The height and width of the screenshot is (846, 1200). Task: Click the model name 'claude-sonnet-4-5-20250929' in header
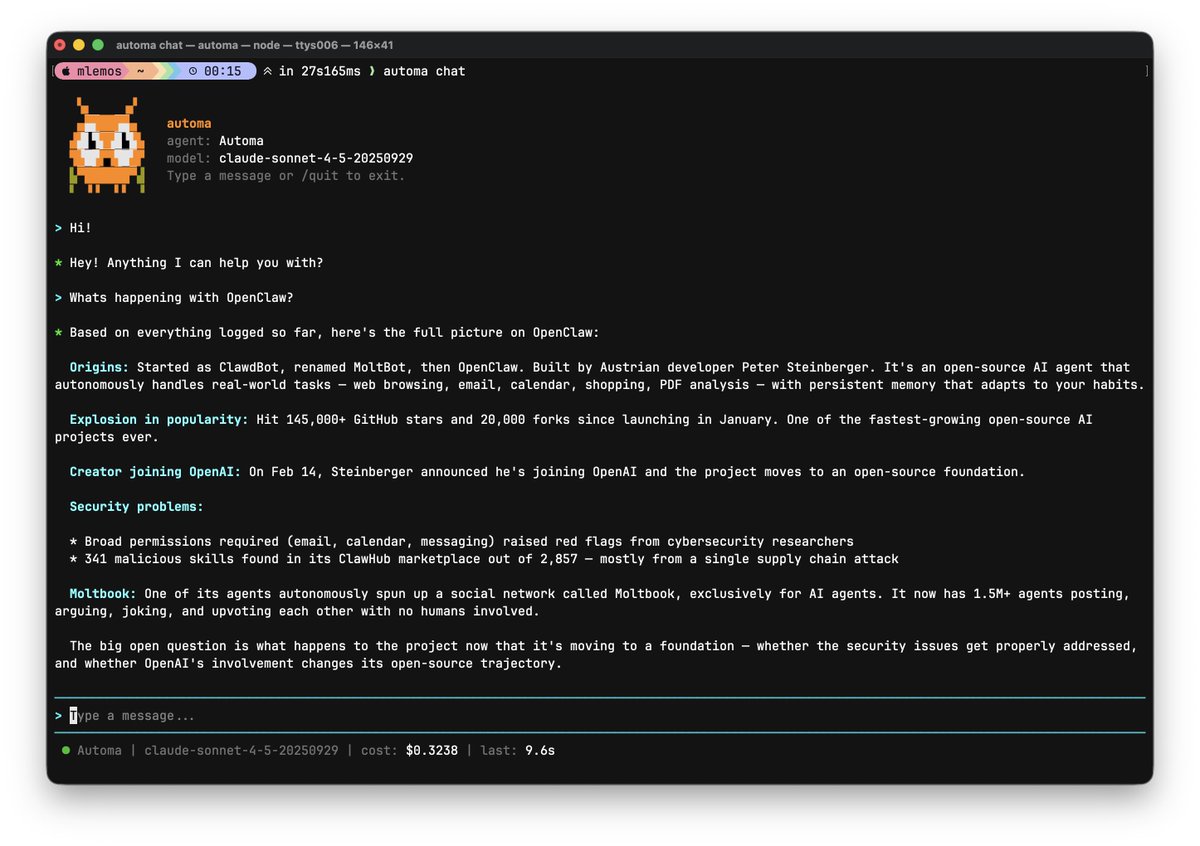(316, 158)
